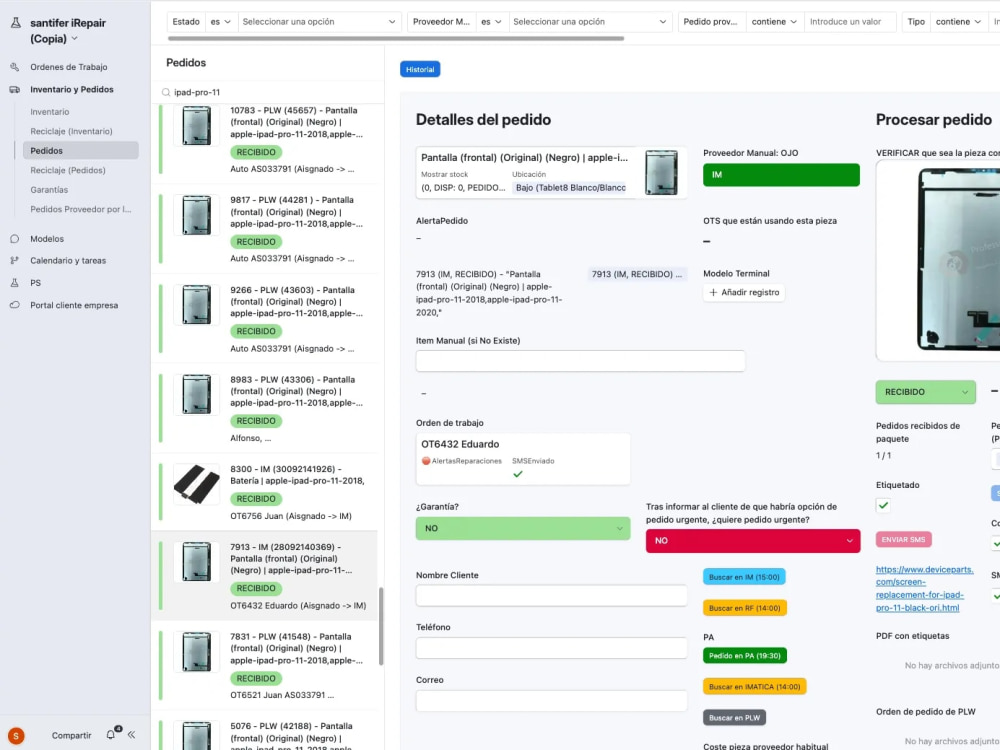Open the Proveedor M... value dropdown
This screenshot has width=1000, height=750.
coord(589,22)
